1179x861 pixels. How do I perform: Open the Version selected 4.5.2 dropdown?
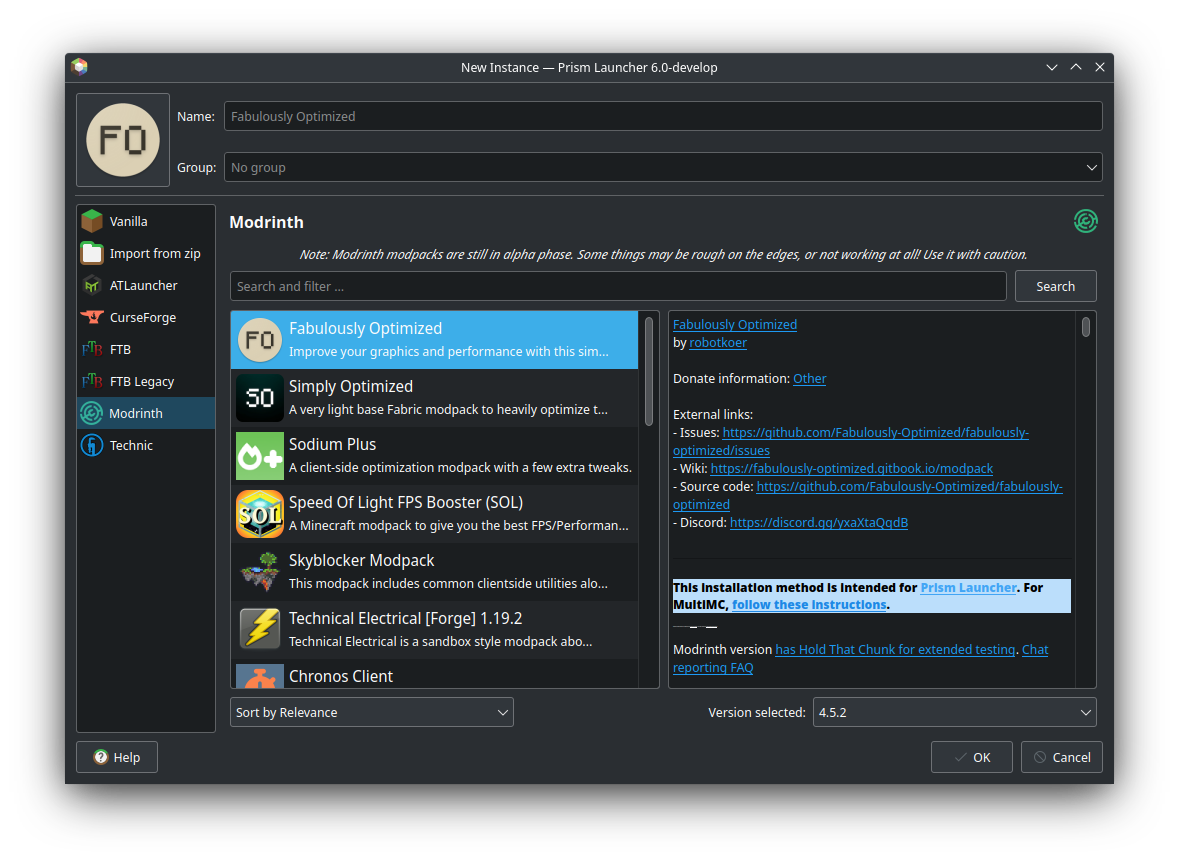click(x=954, y=712)
